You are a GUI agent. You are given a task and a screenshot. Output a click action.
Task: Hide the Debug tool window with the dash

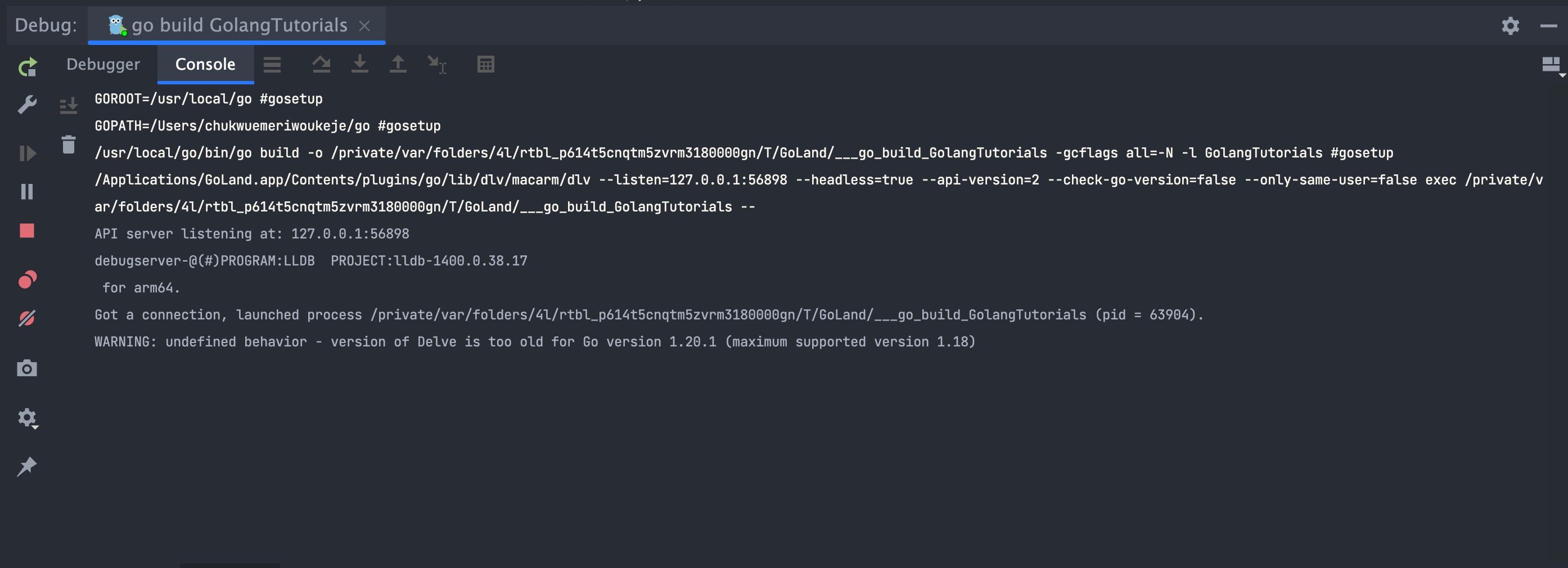(x=1548, y=25)
